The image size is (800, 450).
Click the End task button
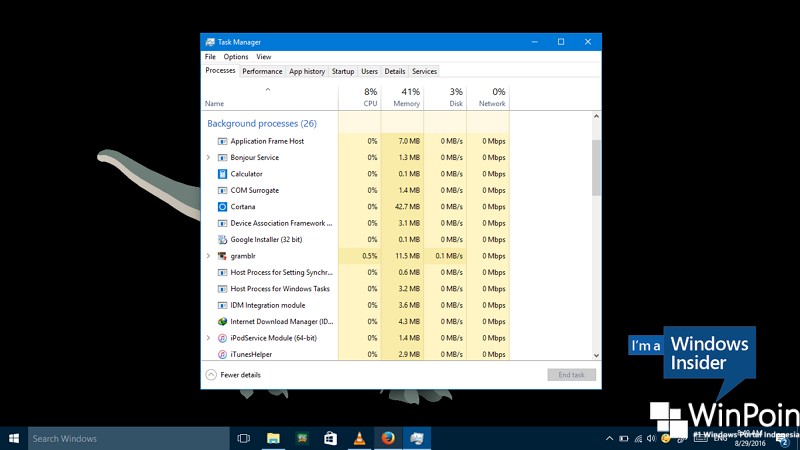click(x=571, y=375)
